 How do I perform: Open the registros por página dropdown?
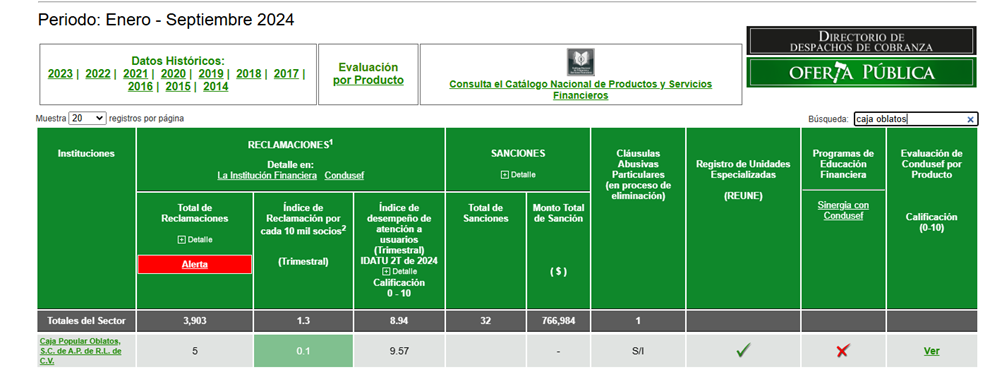click(88, 119)
